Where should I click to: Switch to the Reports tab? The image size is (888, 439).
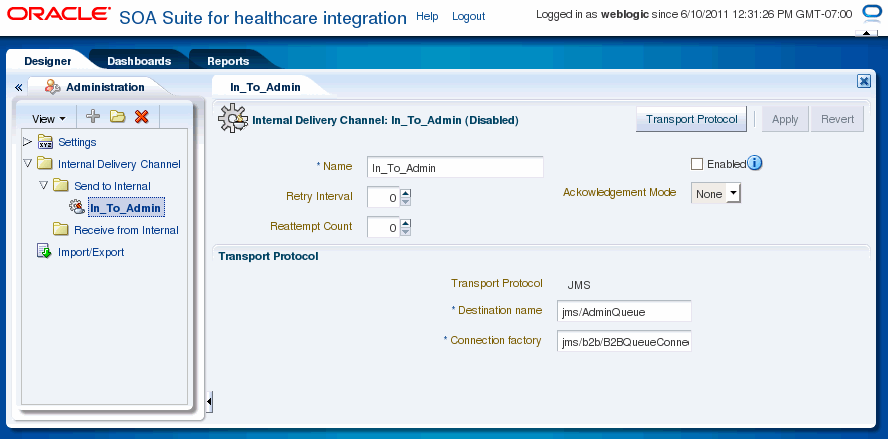coord(228,61)
